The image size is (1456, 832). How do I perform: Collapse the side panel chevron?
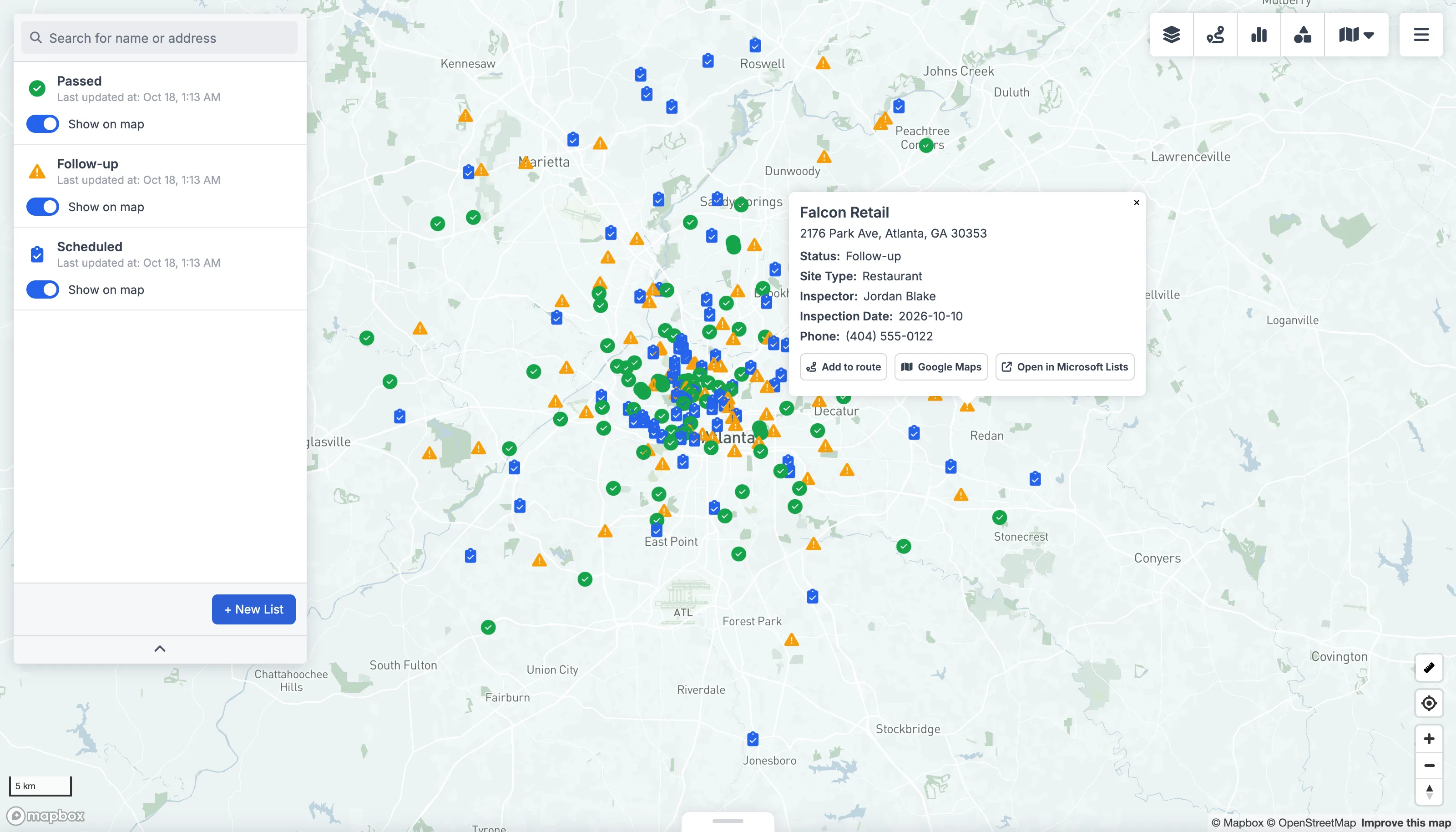coord(160,649)
